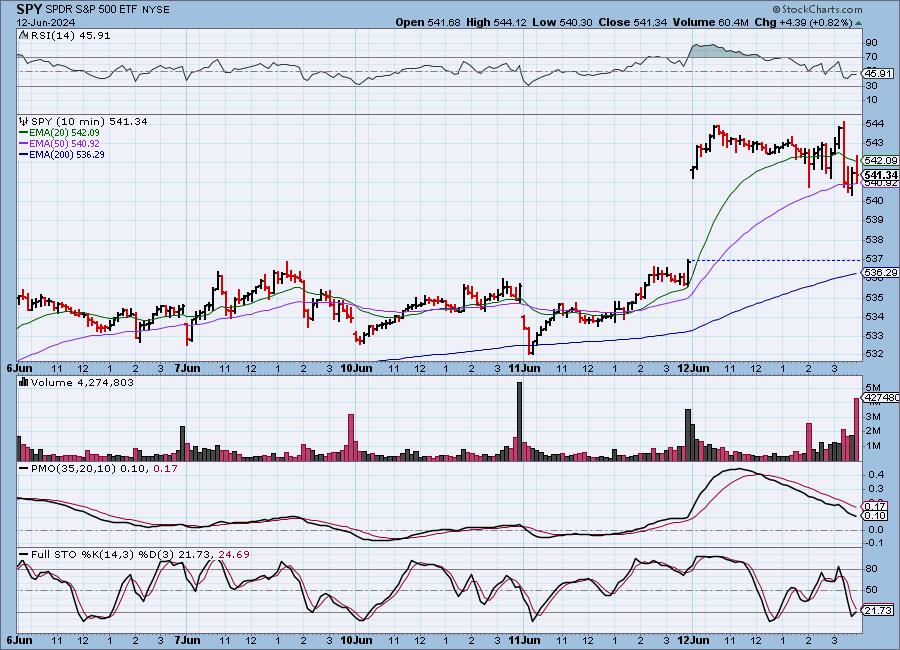Viewport: 900px width, 650px height.
Task: Click the black line marker before Full STO
Action: (x=24, y=554)
